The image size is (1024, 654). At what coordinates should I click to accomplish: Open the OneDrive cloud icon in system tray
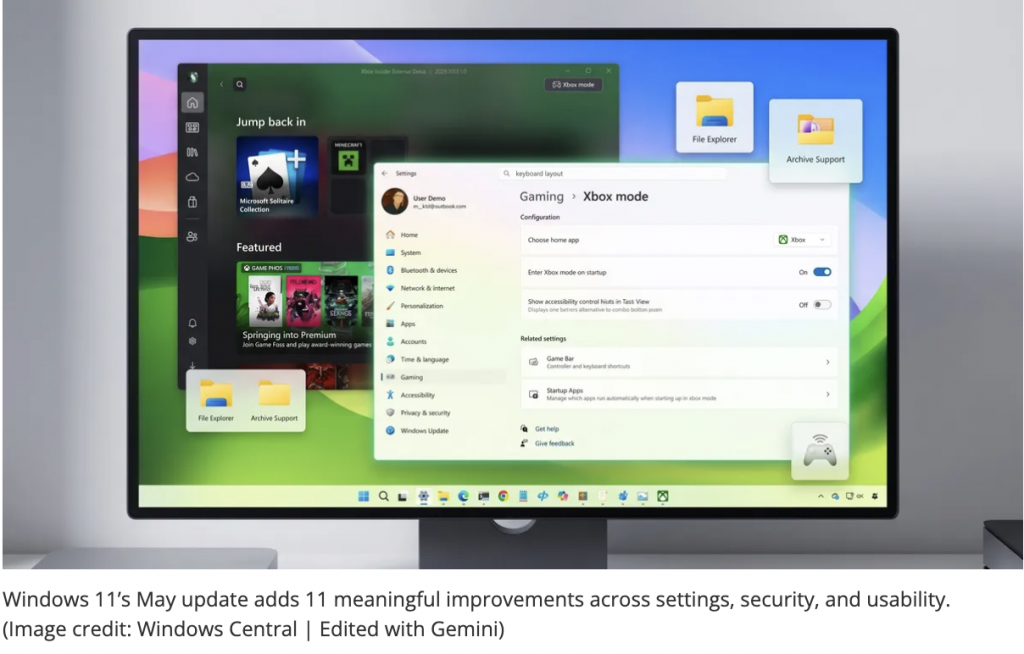pos(835,497)
